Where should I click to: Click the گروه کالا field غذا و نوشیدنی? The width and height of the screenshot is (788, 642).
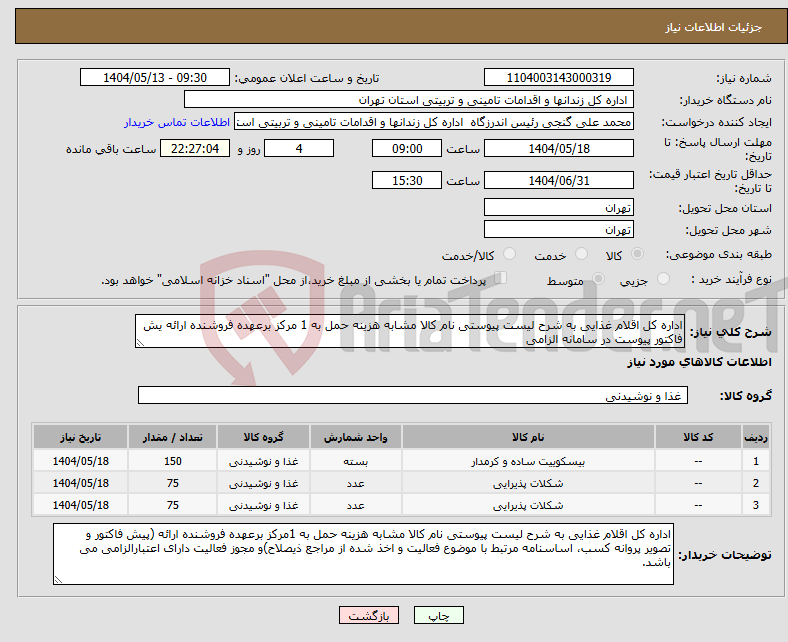[413, 396]
